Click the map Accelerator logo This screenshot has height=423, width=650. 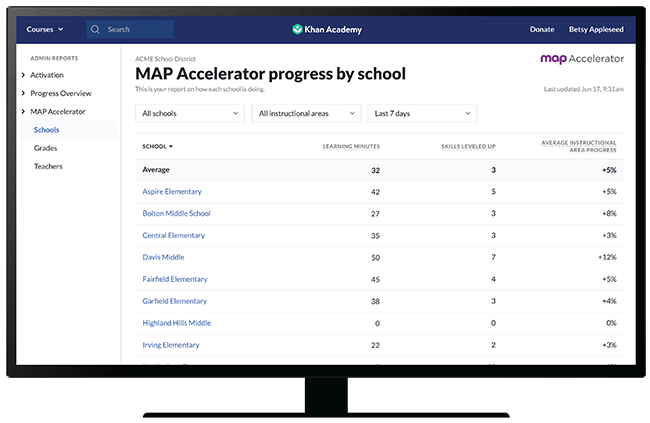coord(582,59)
